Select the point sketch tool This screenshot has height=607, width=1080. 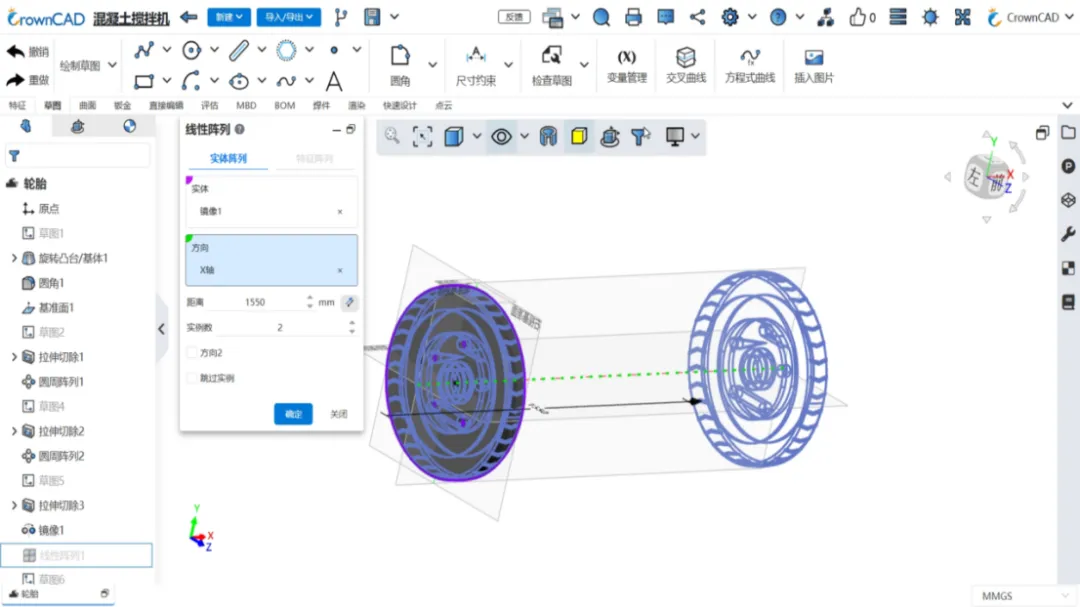tap(334, 50)
